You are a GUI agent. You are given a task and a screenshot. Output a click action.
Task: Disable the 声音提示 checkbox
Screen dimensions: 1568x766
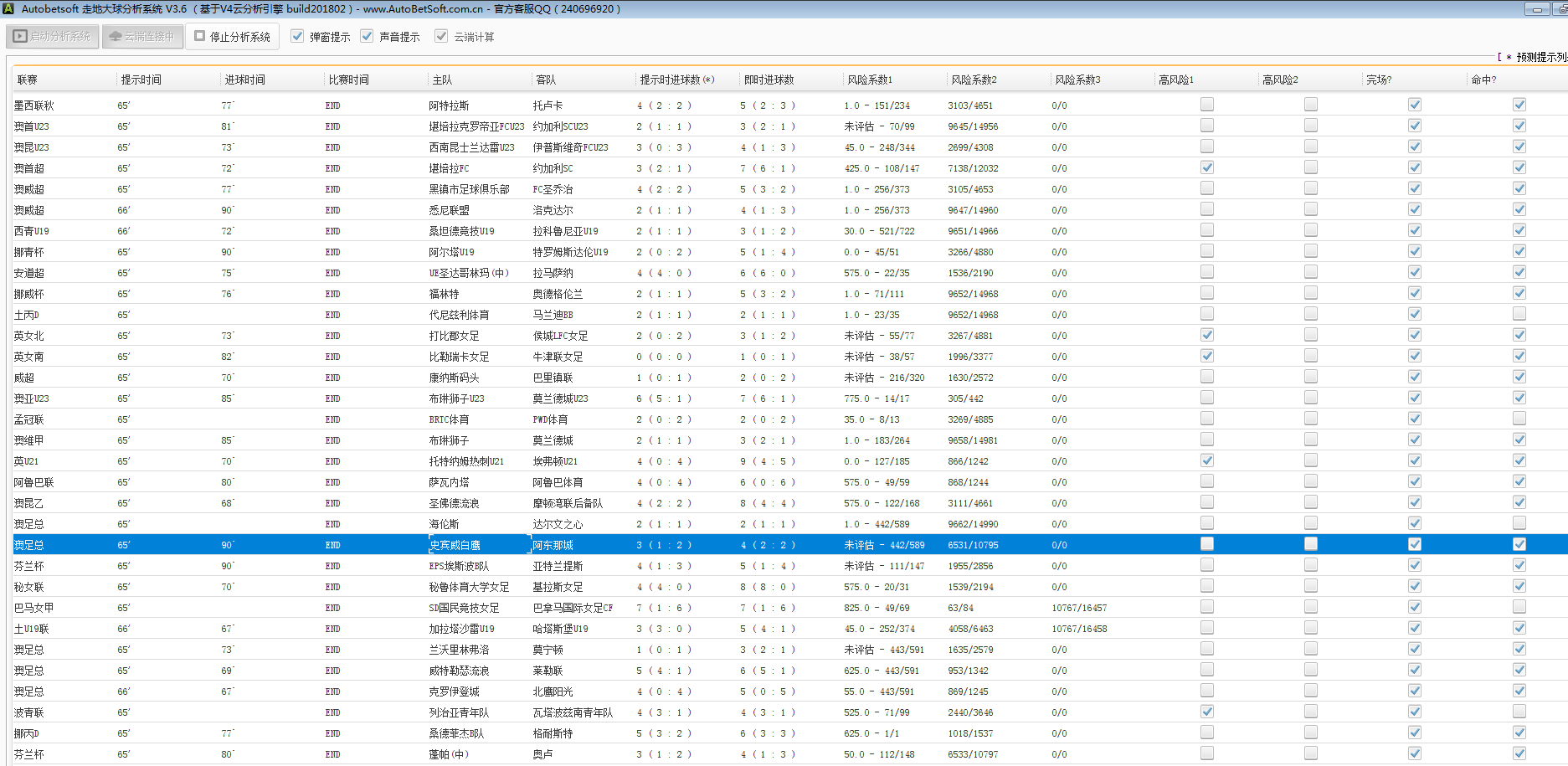(367, 36)
